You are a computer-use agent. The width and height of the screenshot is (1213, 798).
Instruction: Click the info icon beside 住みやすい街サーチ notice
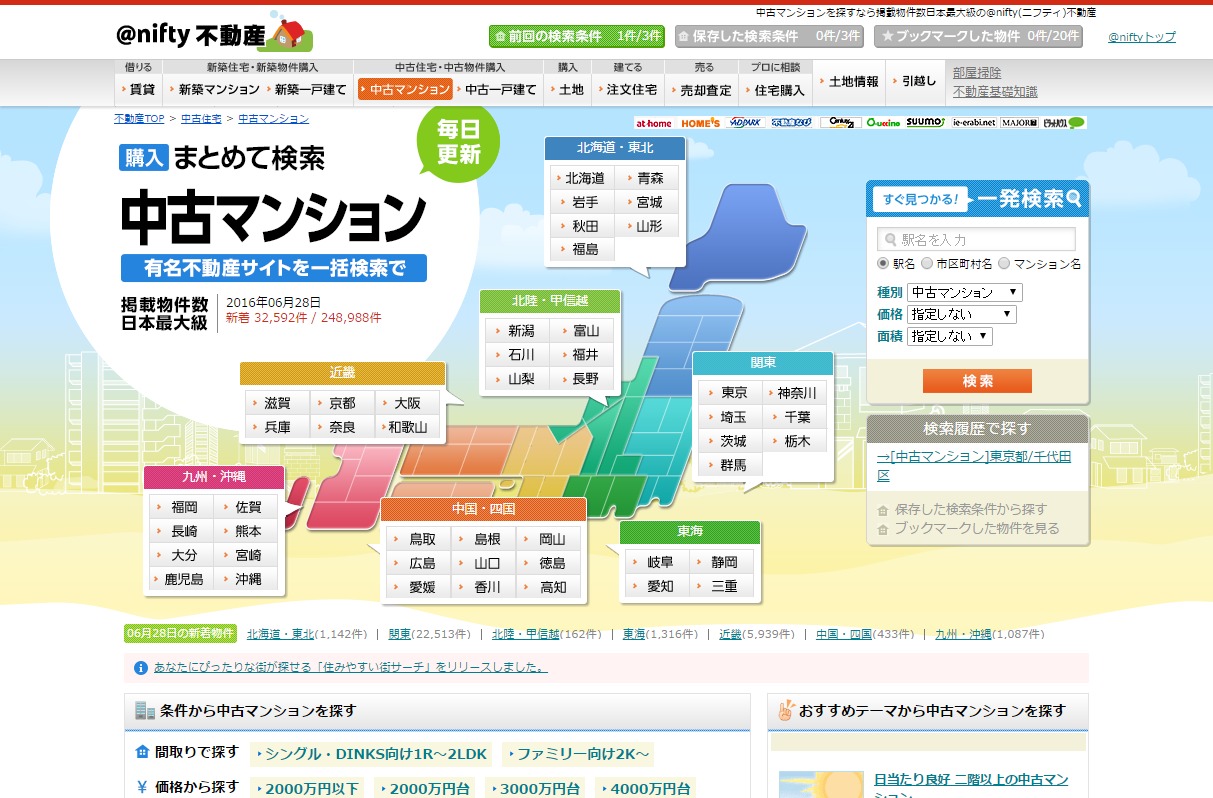pos(141,667)
